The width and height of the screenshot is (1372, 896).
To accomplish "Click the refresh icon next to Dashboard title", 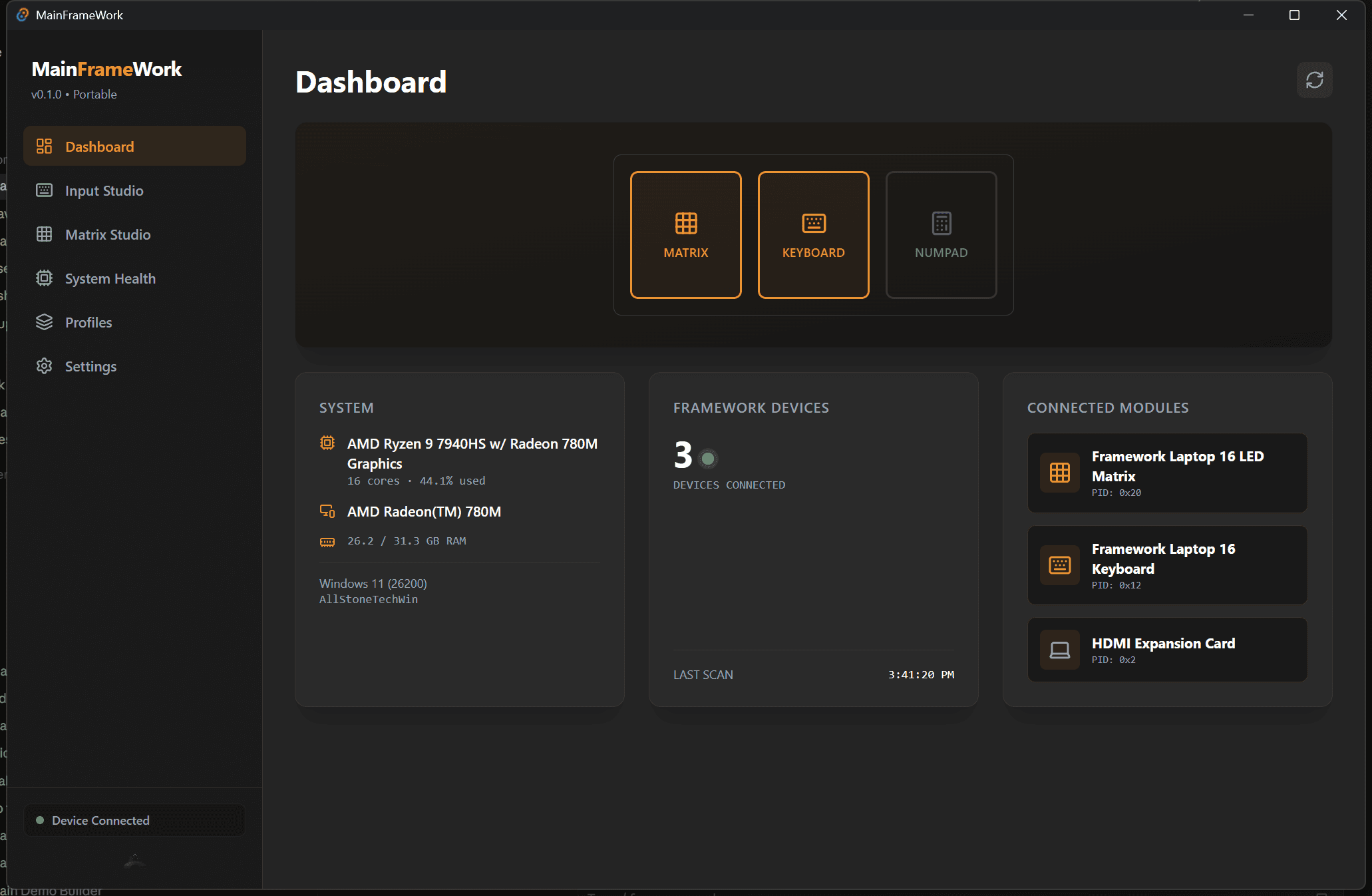I will (x=1314, y=81).
